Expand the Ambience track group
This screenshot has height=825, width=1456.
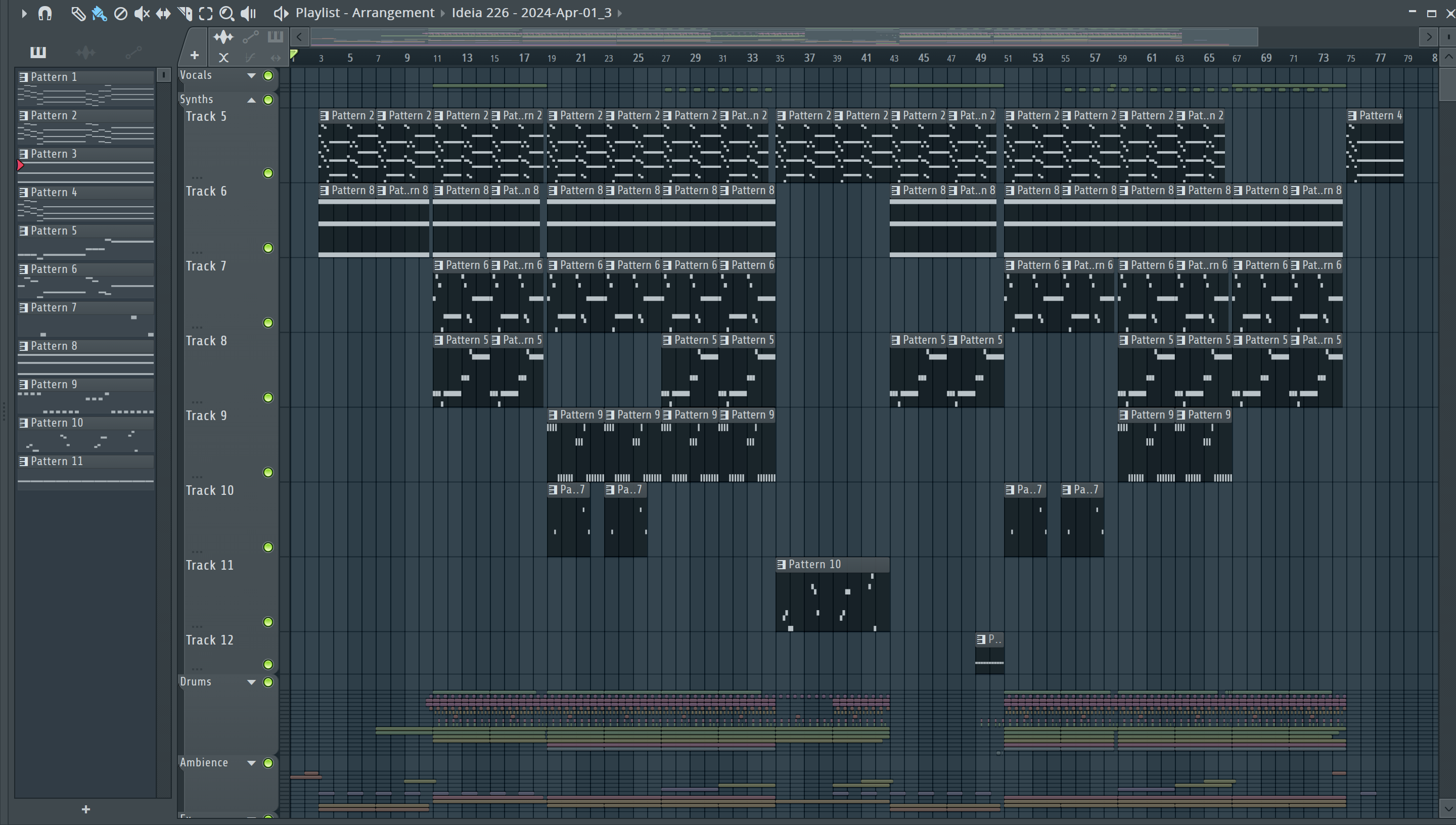click(251, 763)
